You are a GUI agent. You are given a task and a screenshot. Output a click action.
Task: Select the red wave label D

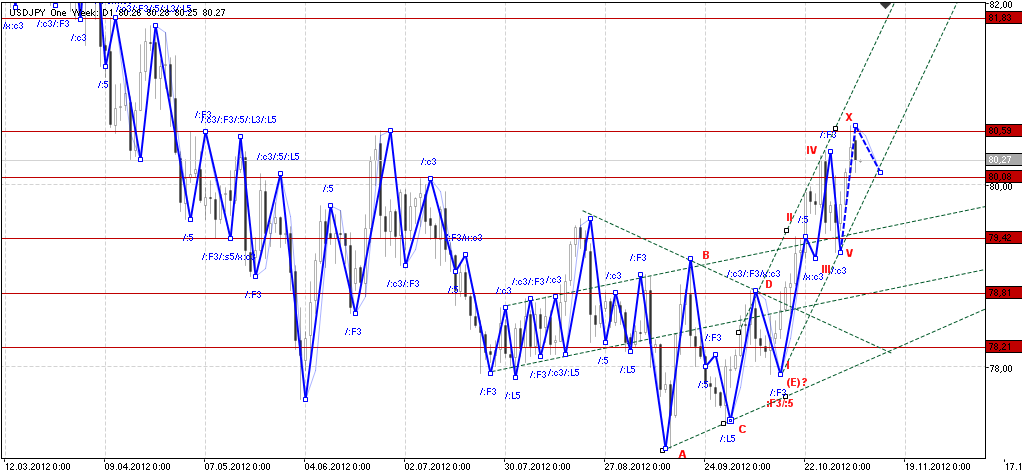point(768,284)
